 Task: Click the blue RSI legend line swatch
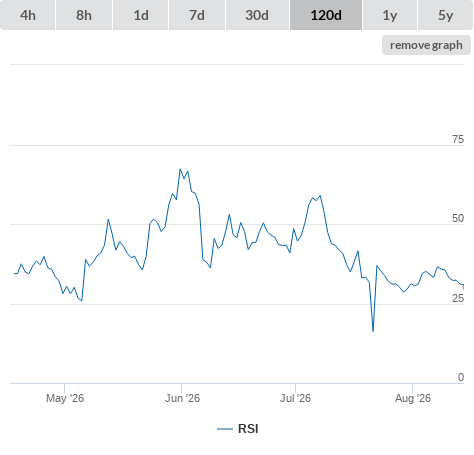click(x=225, y=429)
